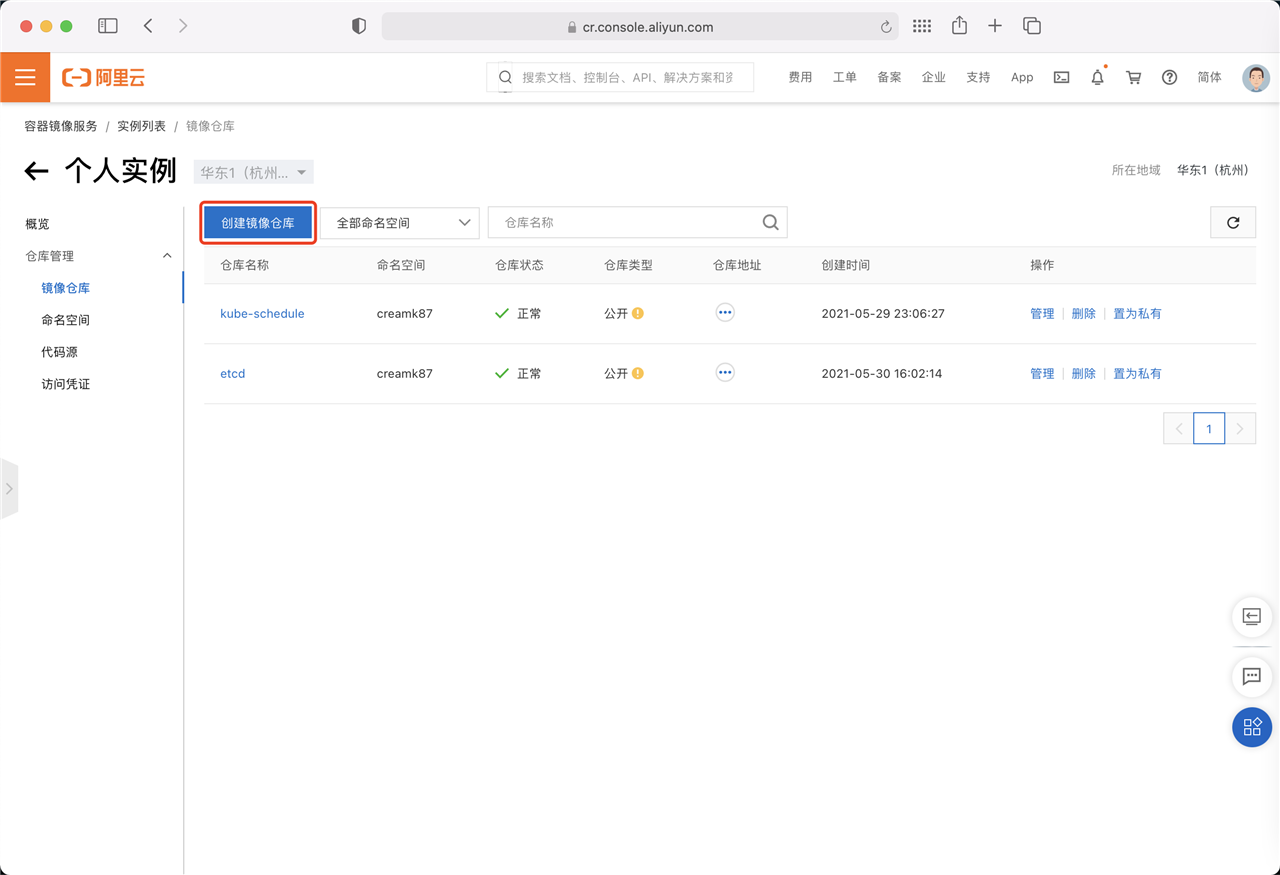
Task: Show repository address for kube-schedule
Action: (x=725, y=313)
